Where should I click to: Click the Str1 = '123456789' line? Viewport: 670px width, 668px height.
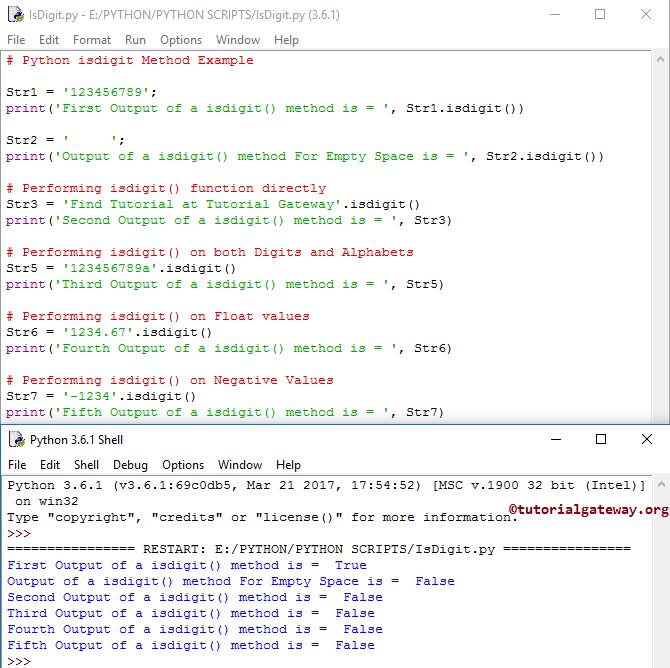pyautogui.click(x=82, y=92)
